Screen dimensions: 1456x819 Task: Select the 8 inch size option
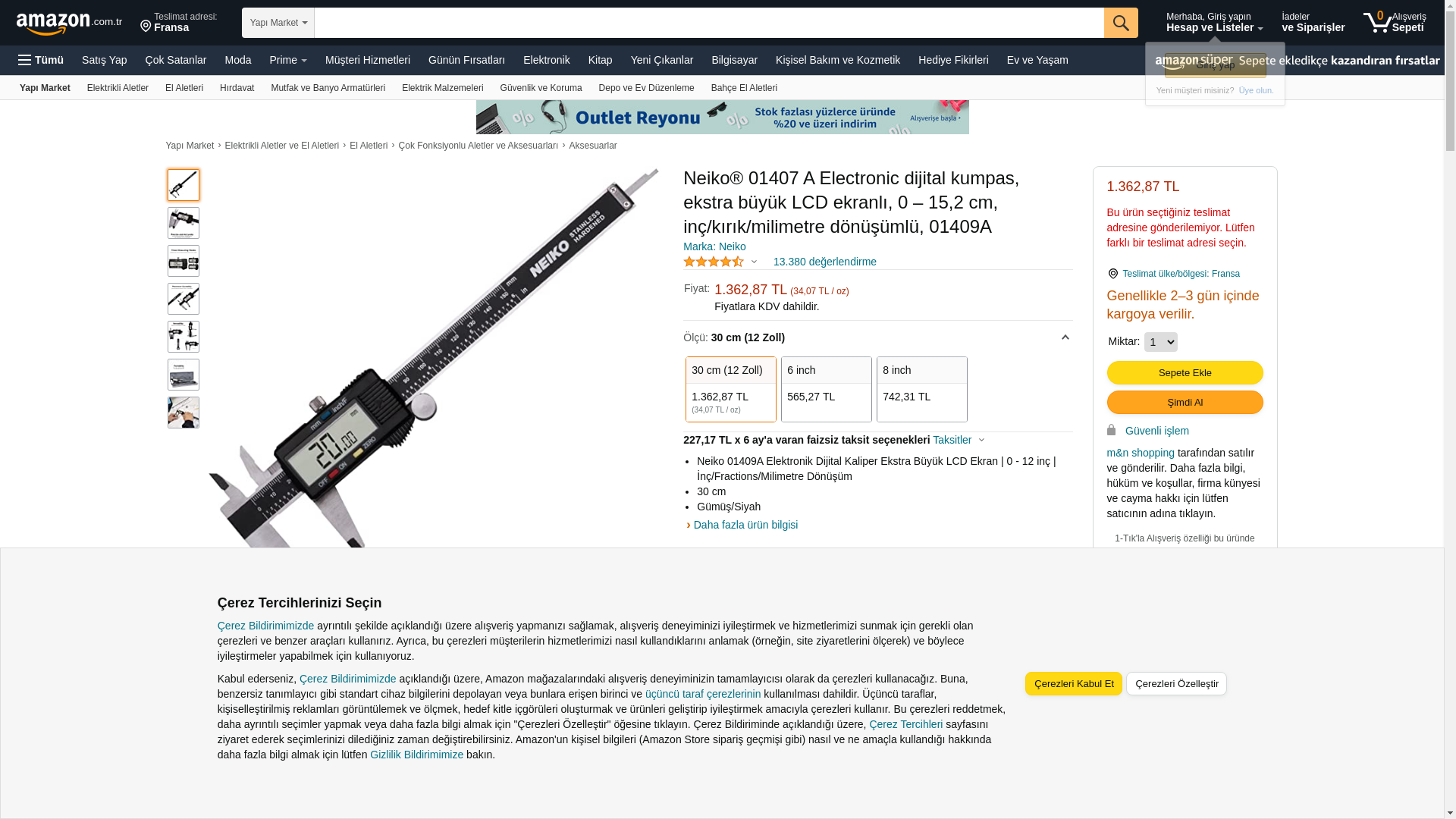[922, 389]
